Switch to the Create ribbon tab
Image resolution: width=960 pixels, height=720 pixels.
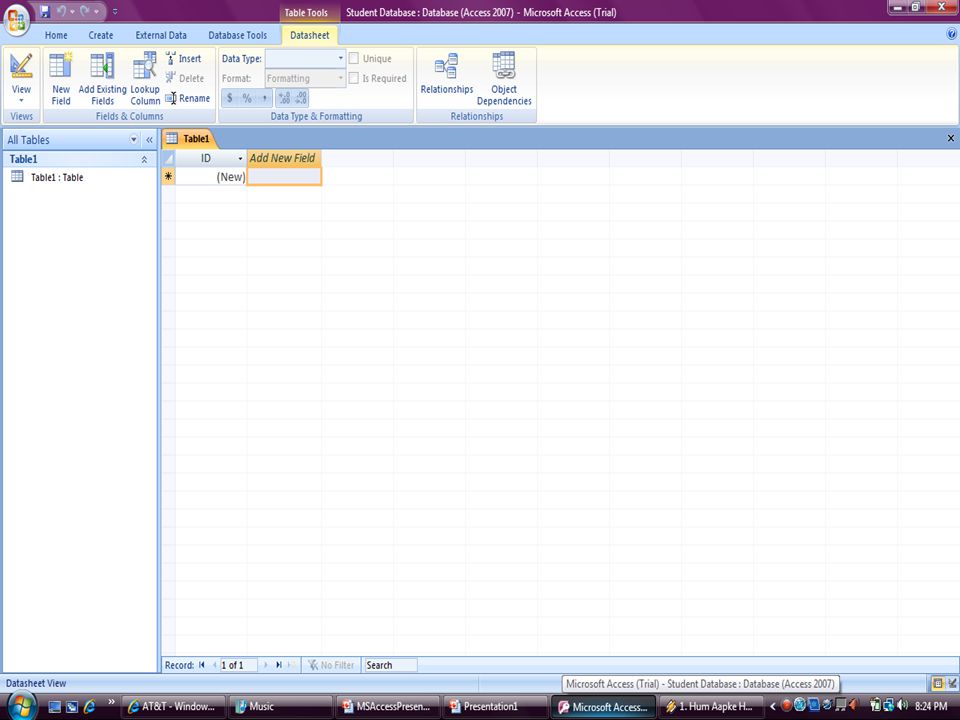100,36
